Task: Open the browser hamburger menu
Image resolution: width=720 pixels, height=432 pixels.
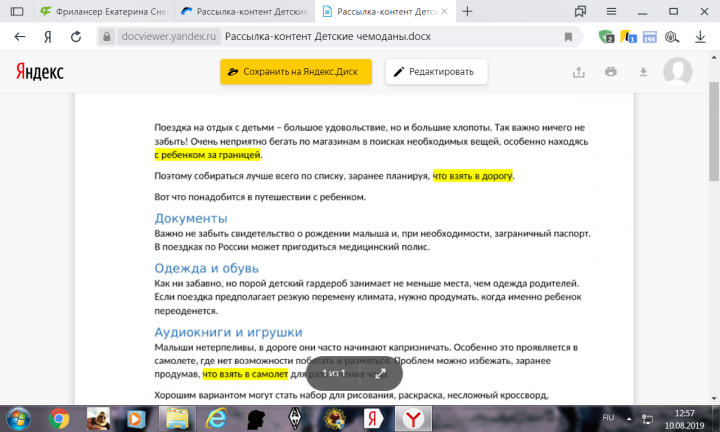Action: [611, 11]
